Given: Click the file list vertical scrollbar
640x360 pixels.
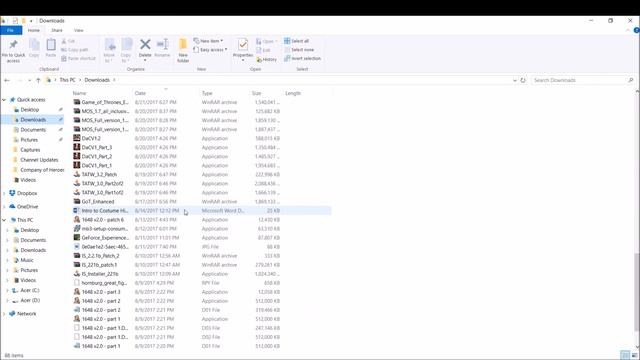Looking at the screenshot, I should pos(637,292).
